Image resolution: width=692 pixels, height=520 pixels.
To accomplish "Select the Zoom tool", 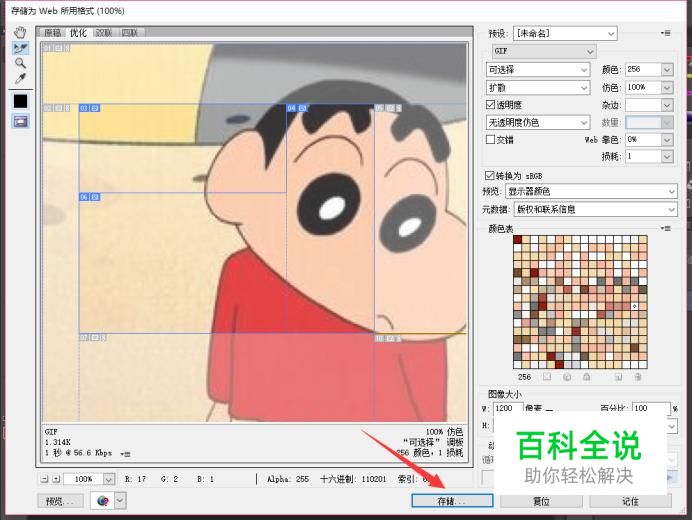I will coord(20,63).
